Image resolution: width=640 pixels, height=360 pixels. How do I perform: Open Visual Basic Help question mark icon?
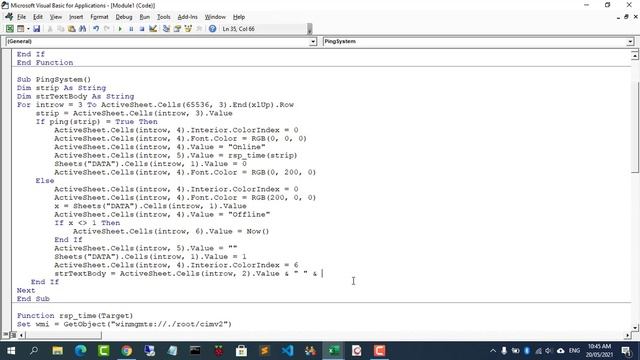click(212, 29)
